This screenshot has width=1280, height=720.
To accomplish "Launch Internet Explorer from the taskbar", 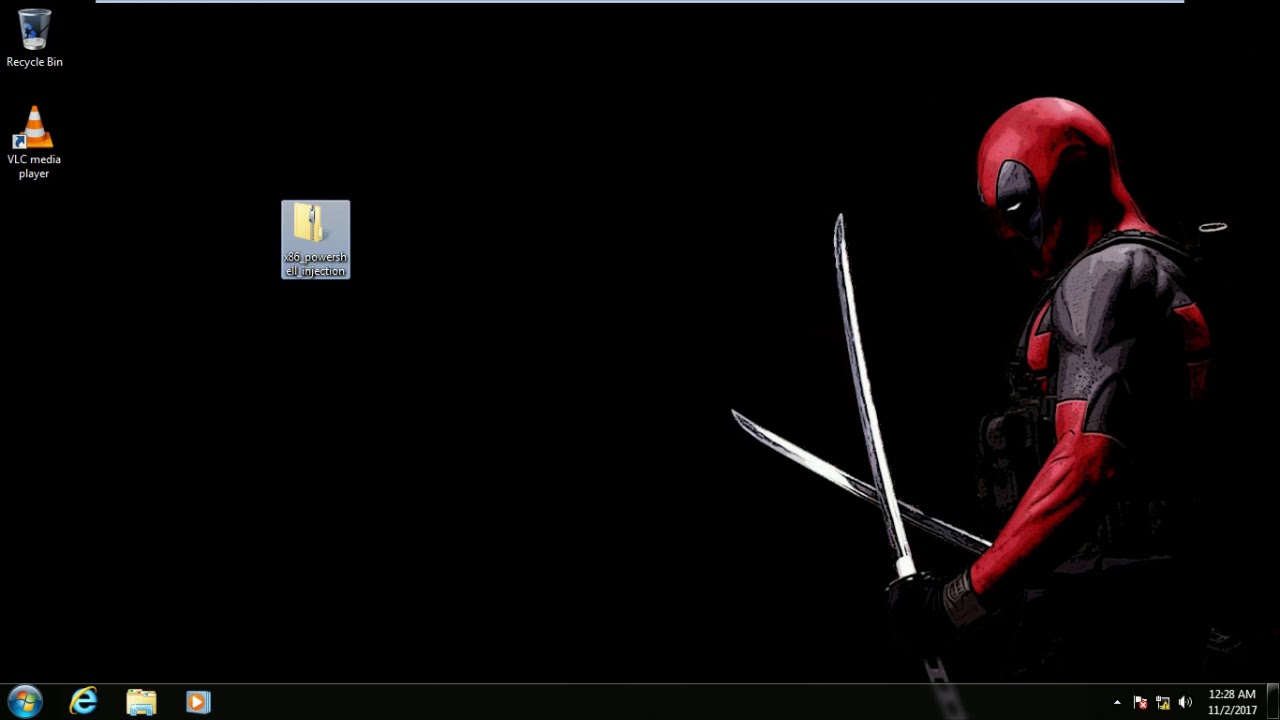I will pyautogui.click(x=83, y=702).
